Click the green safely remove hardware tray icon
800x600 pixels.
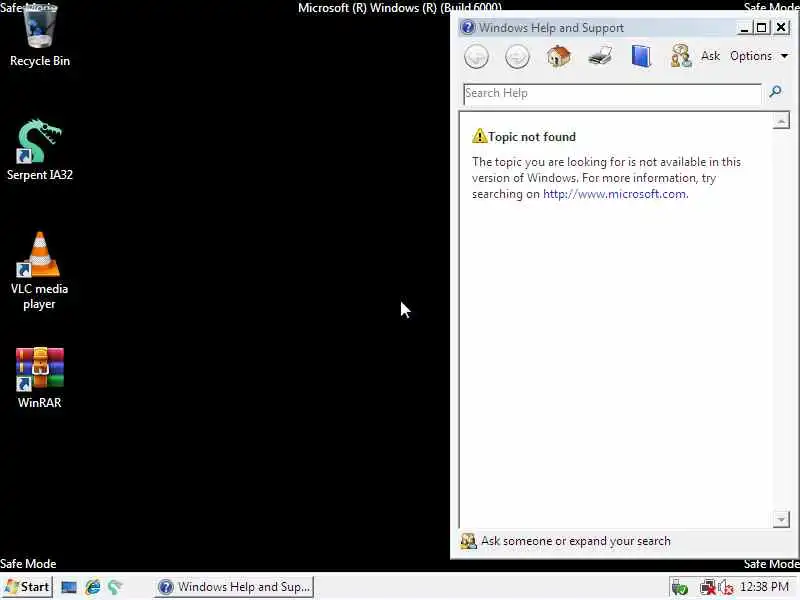click(679, 588)
